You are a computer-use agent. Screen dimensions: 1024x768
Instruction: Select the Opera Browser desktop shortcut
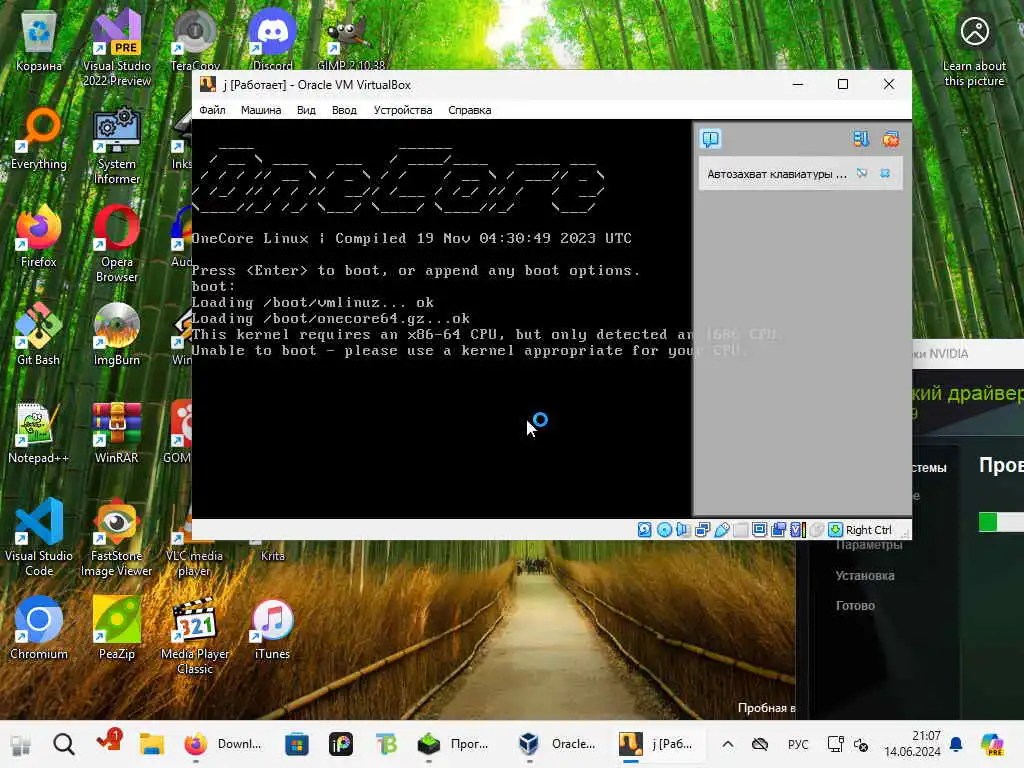coord(116,244)
